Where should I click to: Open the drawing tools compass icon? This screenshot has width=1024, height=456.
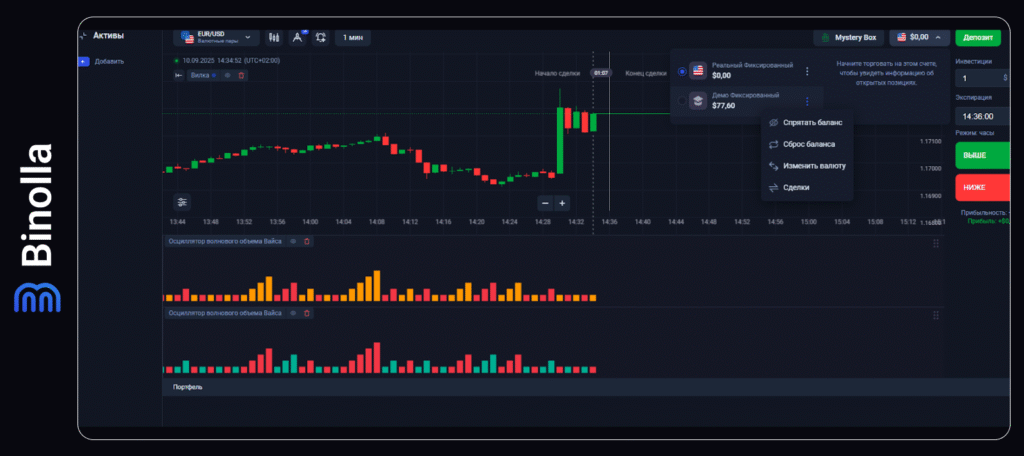pos(297,37)
